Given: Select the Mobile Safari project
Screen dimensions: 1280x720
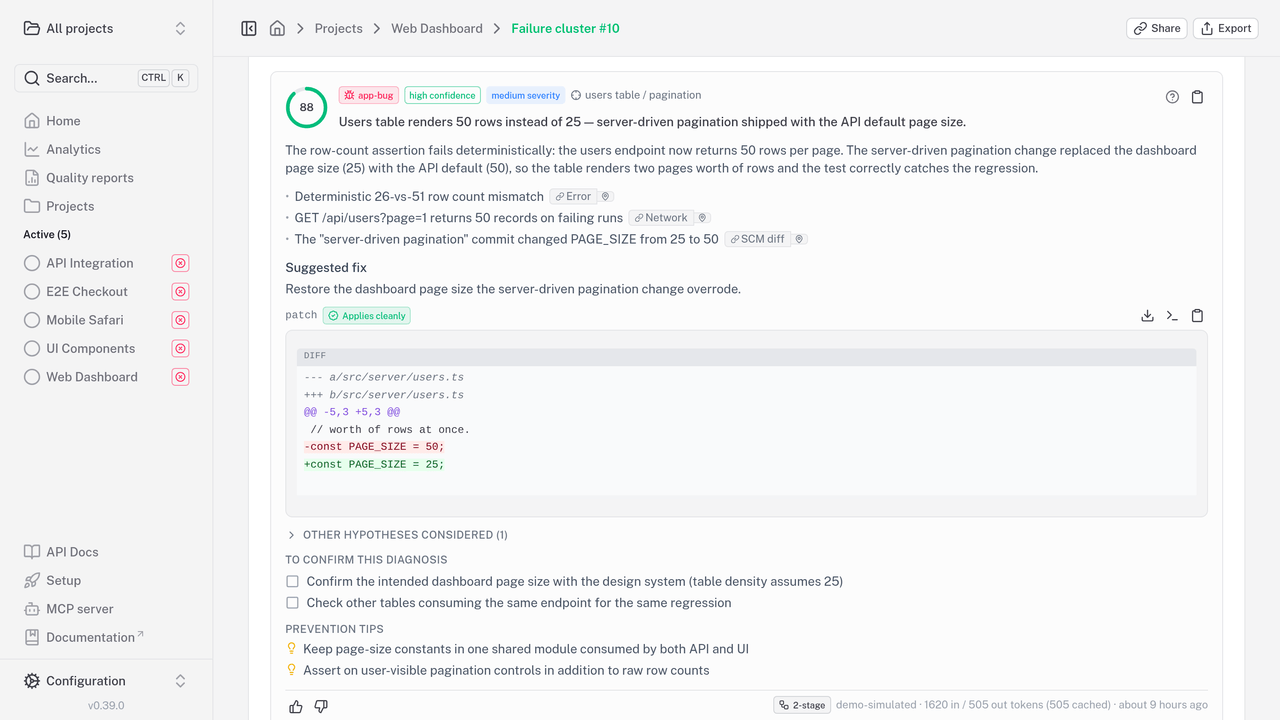Looking at the screenshot, I should [x=85, y=320].
